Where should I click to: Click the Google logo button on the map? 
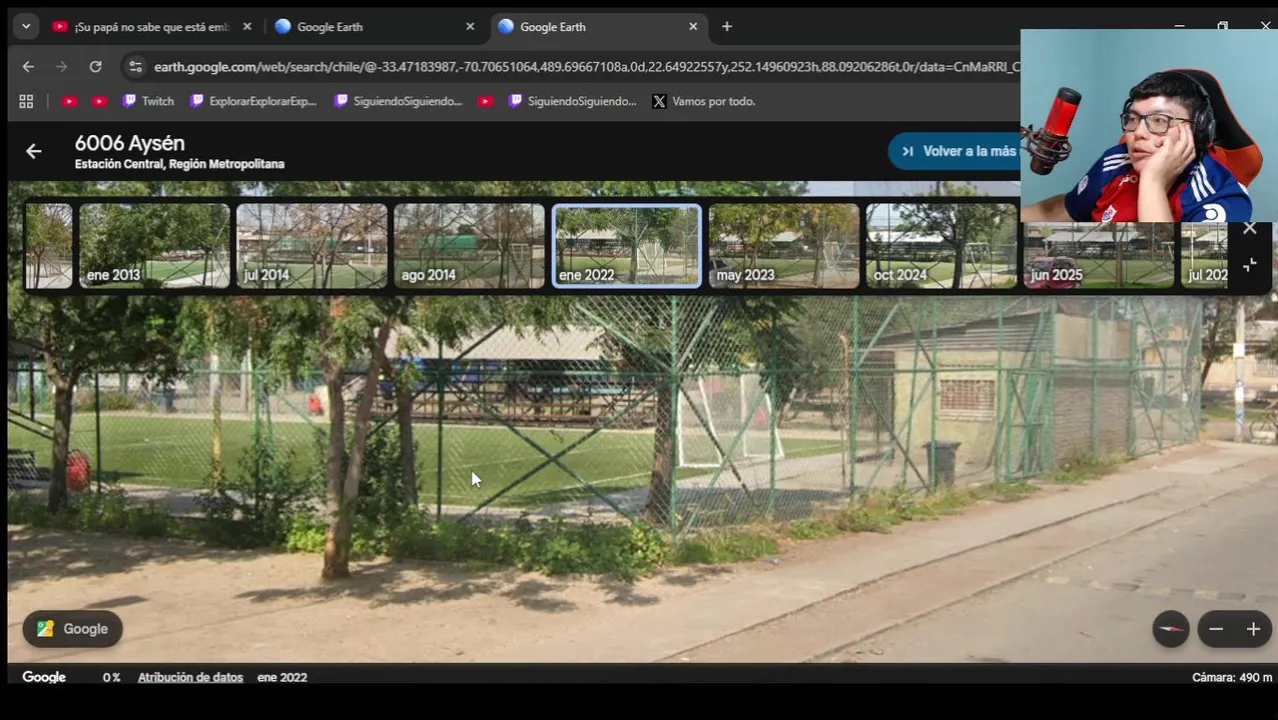[72, 629]
